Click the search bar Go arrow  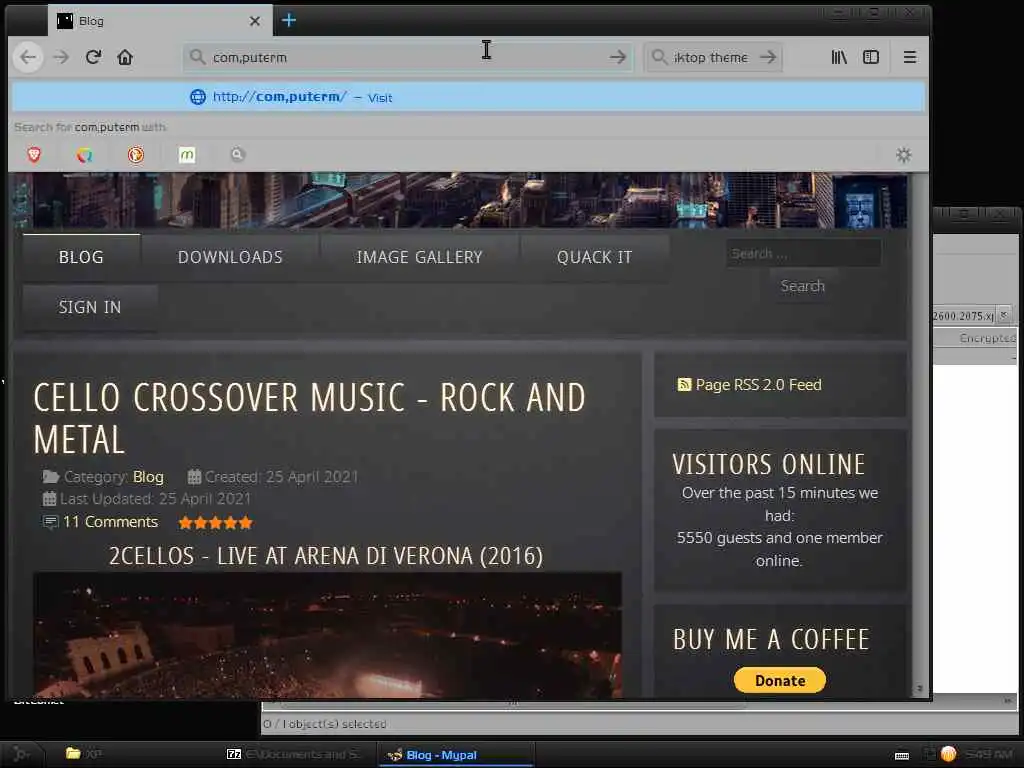tap(768, 57)
